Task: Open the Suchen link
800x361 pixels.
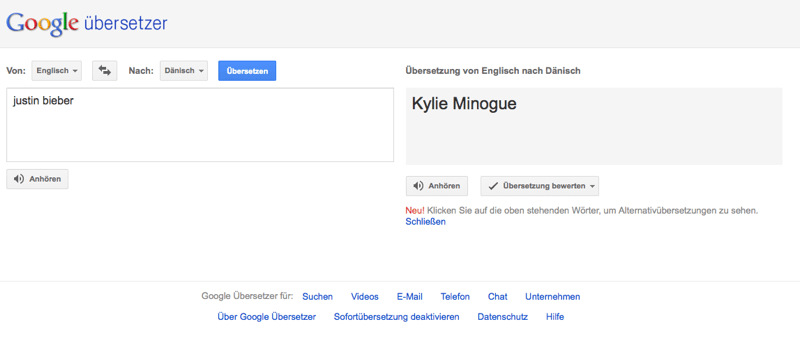Action: (317, 297)
